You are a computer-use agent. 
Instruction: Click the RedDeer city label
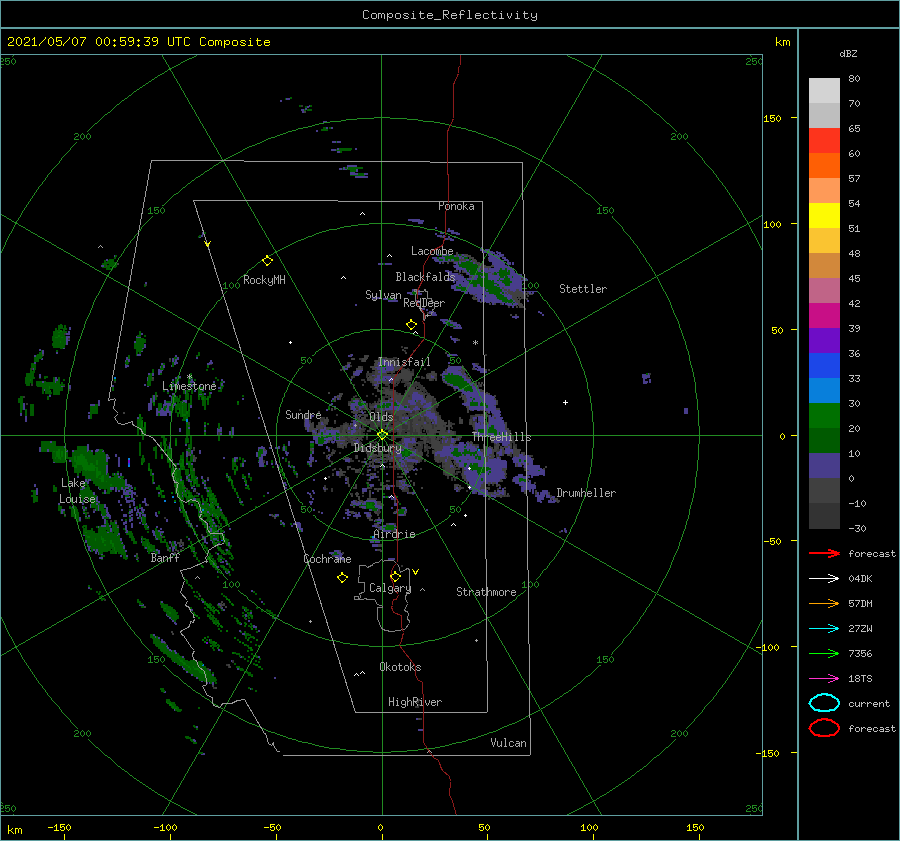[424, 303]
